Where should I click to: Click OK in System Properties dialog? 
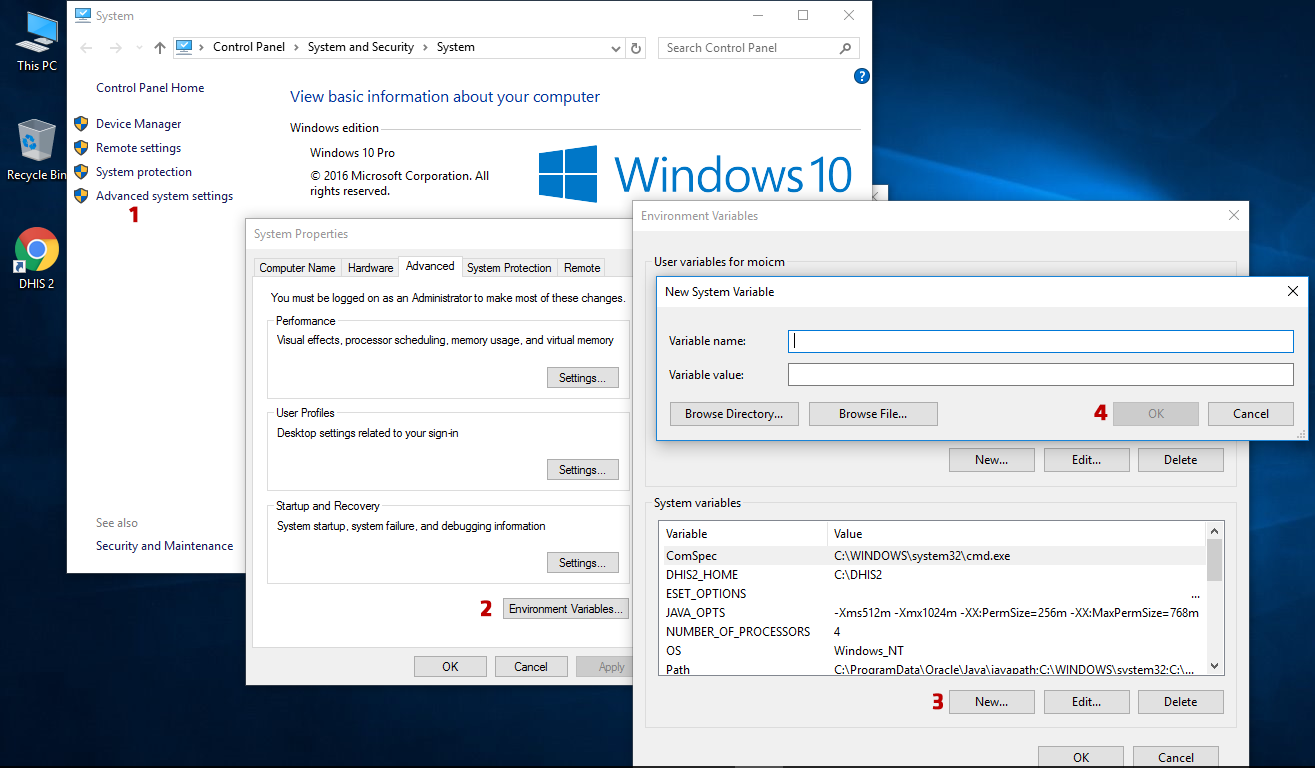451,667
